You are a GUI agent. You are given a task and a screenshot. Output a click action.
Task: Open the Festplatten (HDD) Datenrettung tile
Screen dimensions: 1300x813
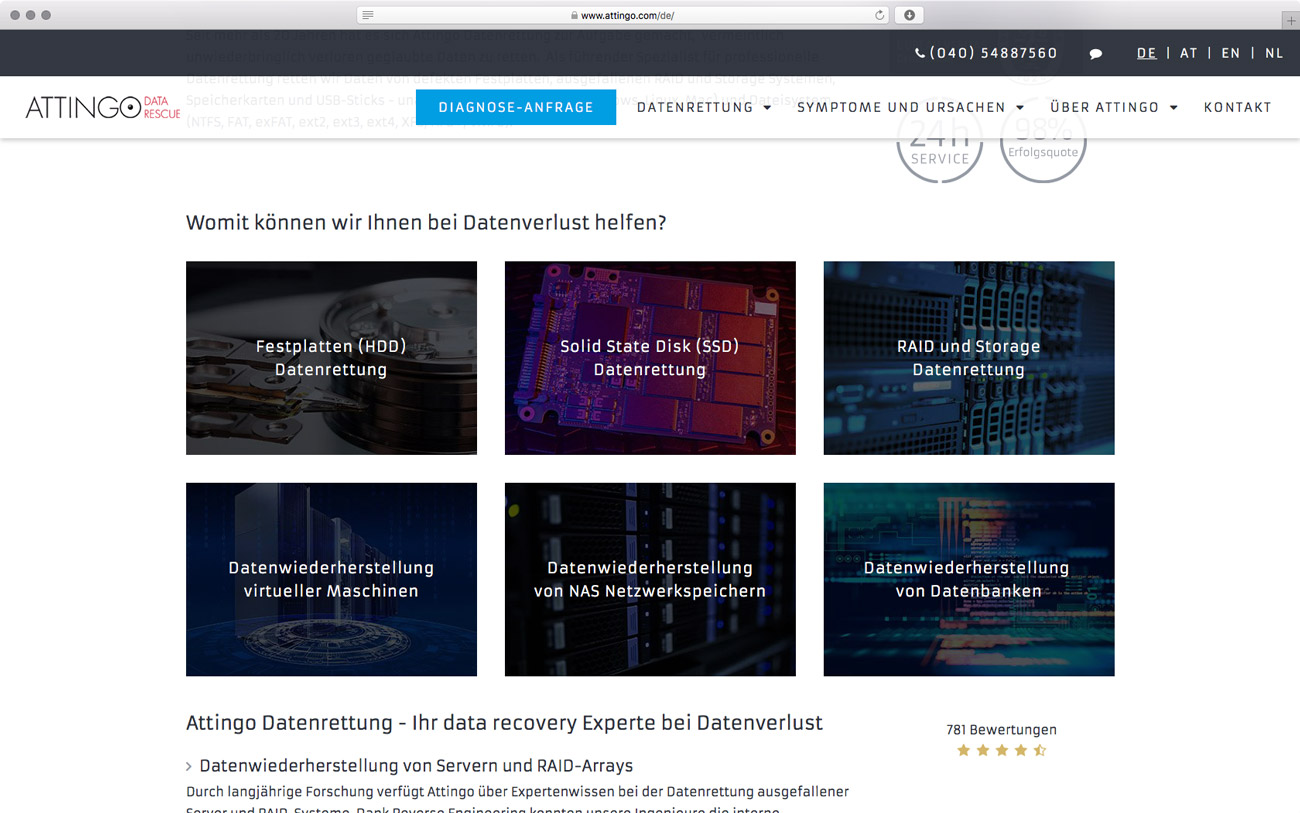331,358
